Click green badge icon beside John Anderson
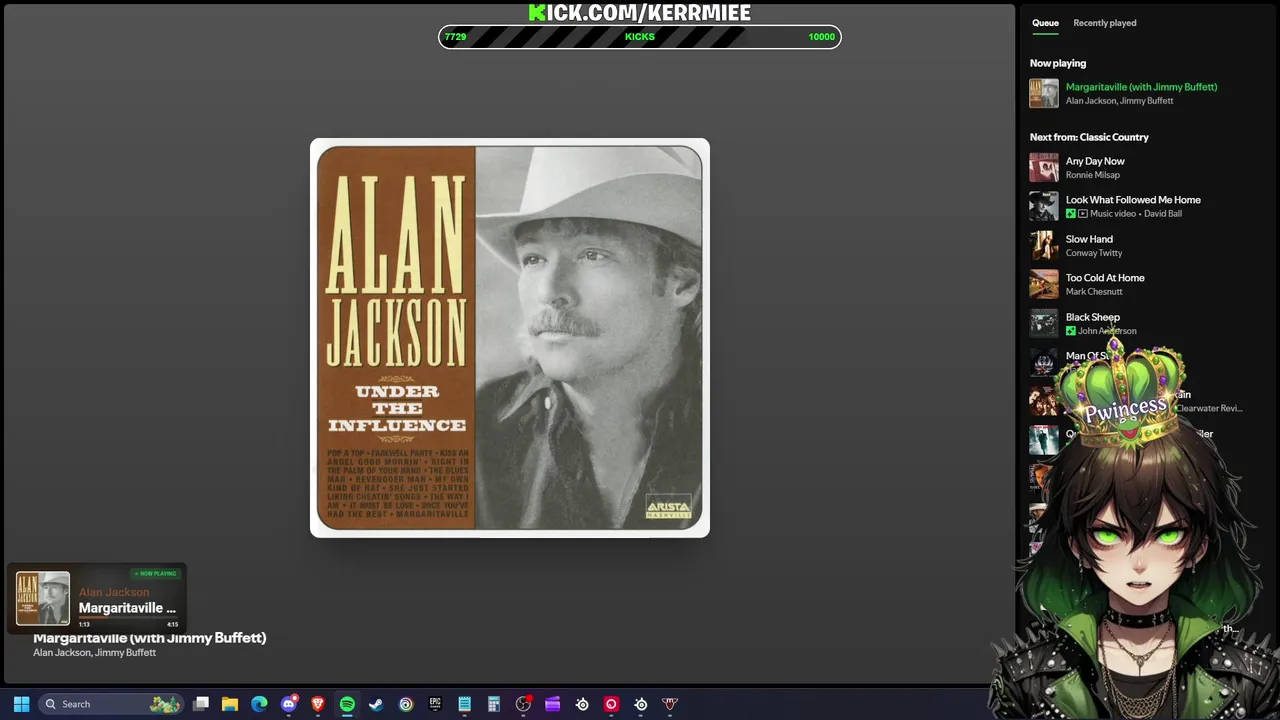 tap(1071, 331)
